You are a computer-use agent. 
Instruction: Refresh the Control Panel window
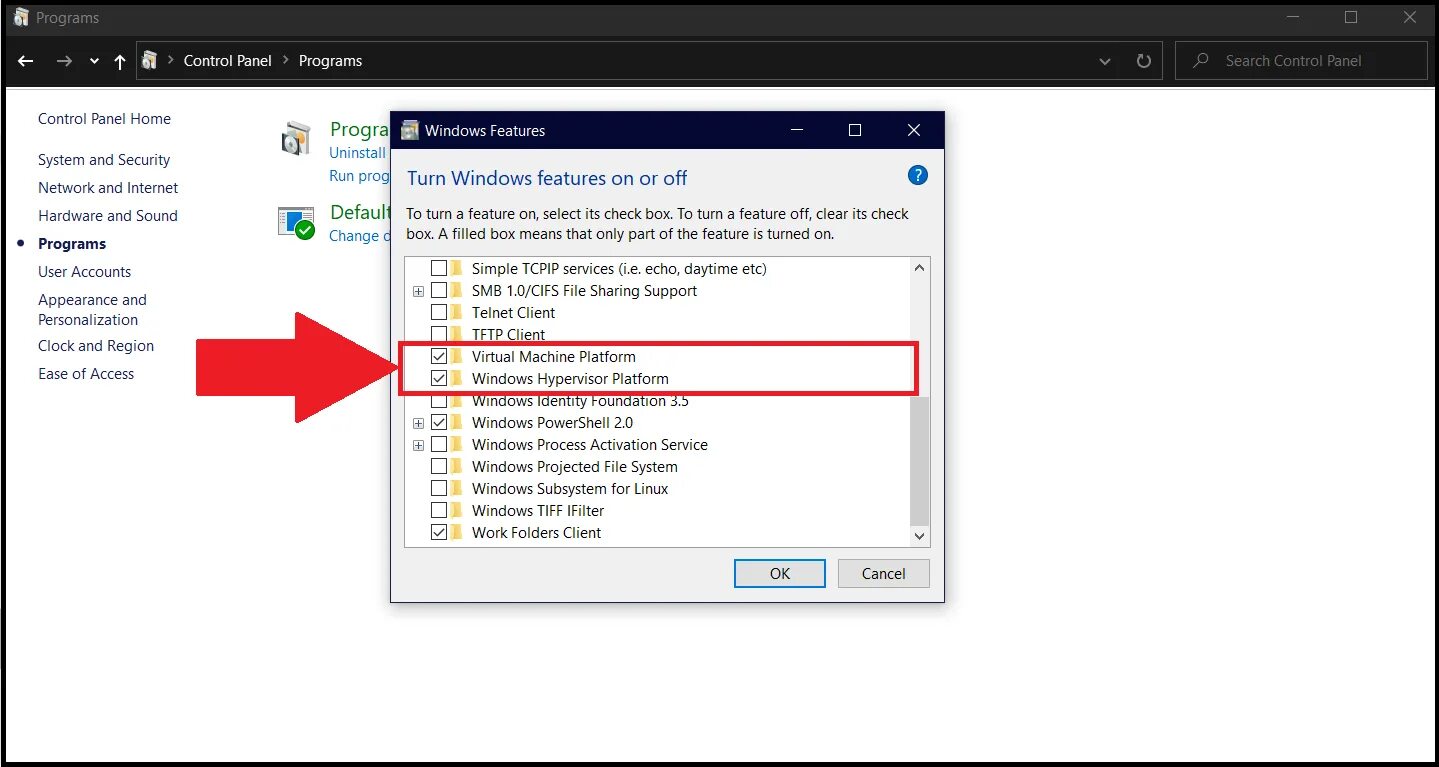coord(1144,61)
